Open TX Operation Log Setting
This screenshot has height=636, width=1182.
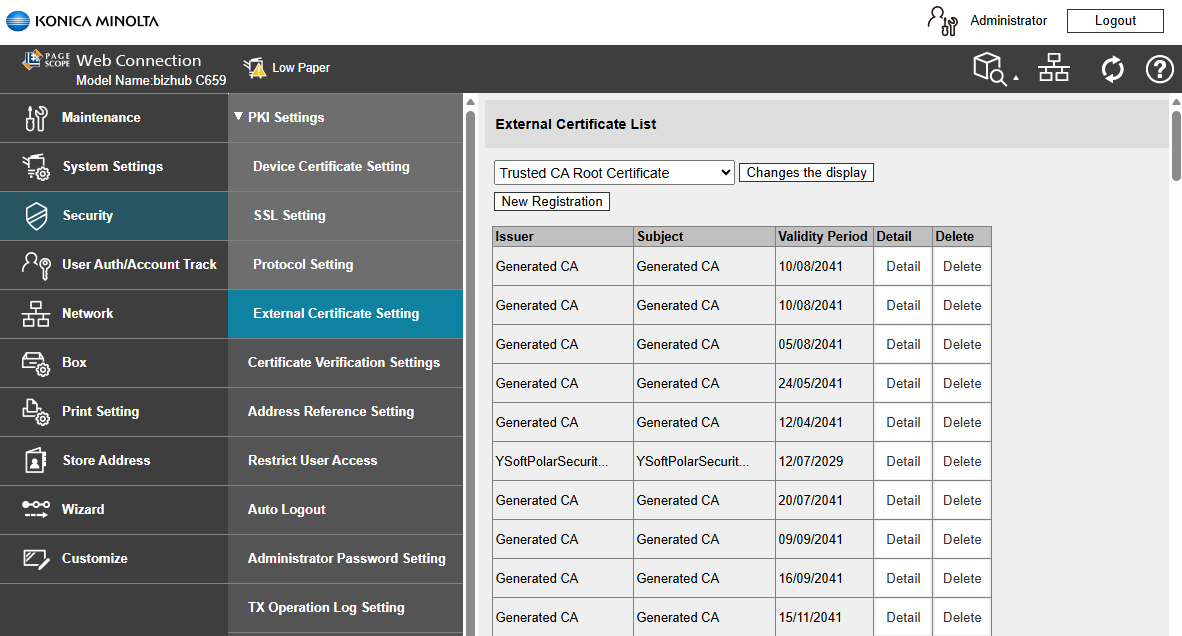point(345,607)
